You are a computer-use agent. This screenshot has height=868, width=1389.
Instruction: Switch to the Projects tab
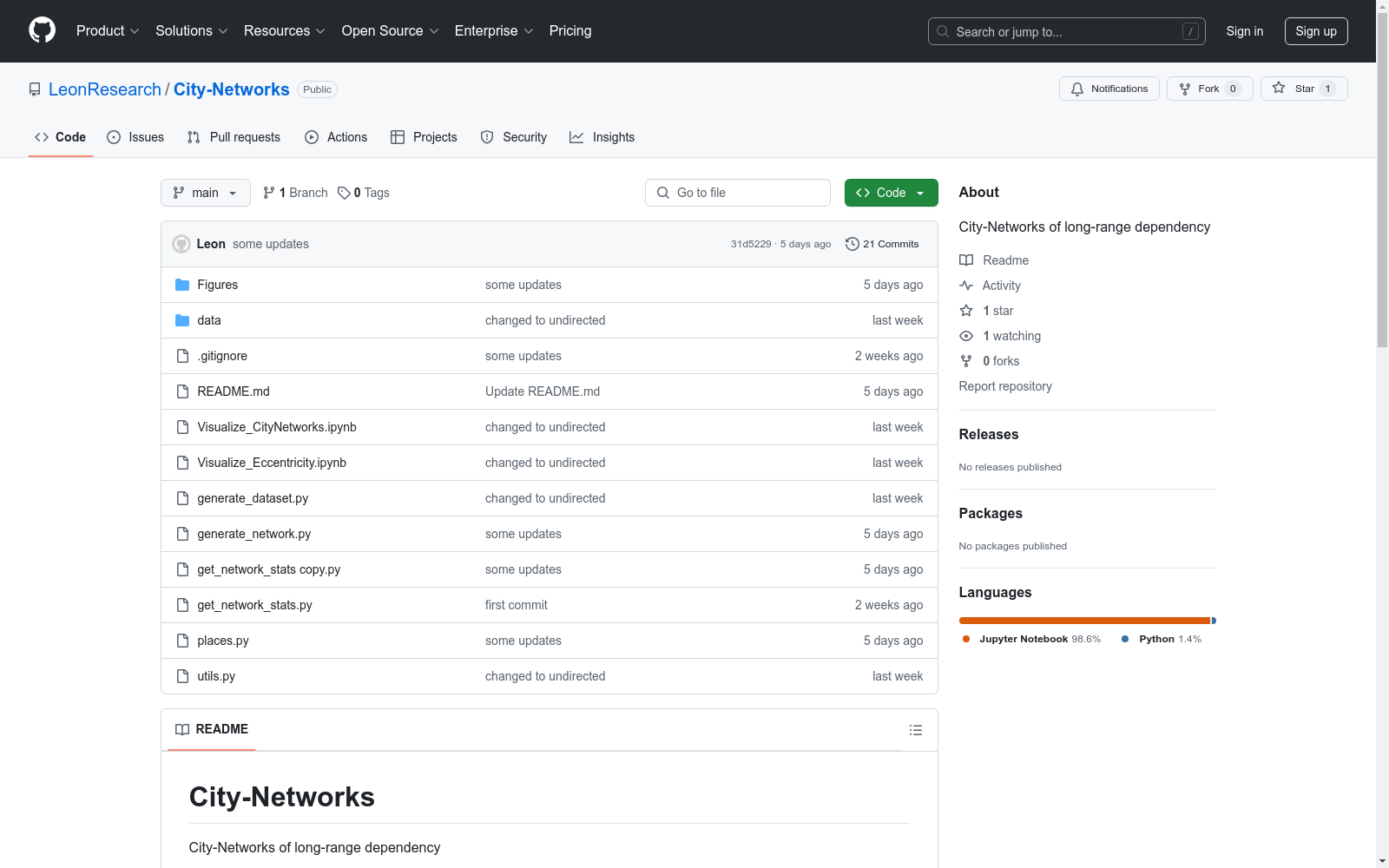click(x=424, y=137)
